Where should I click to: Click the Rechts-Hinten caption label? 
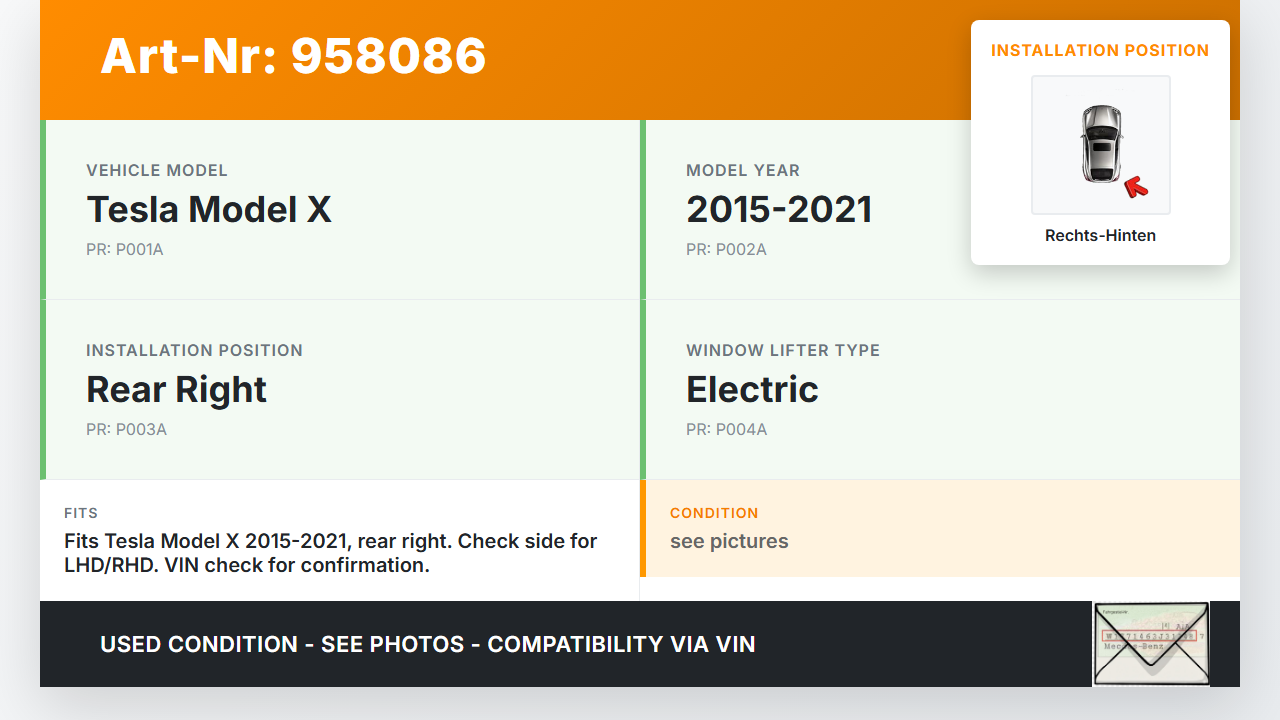coord(1100,236)
